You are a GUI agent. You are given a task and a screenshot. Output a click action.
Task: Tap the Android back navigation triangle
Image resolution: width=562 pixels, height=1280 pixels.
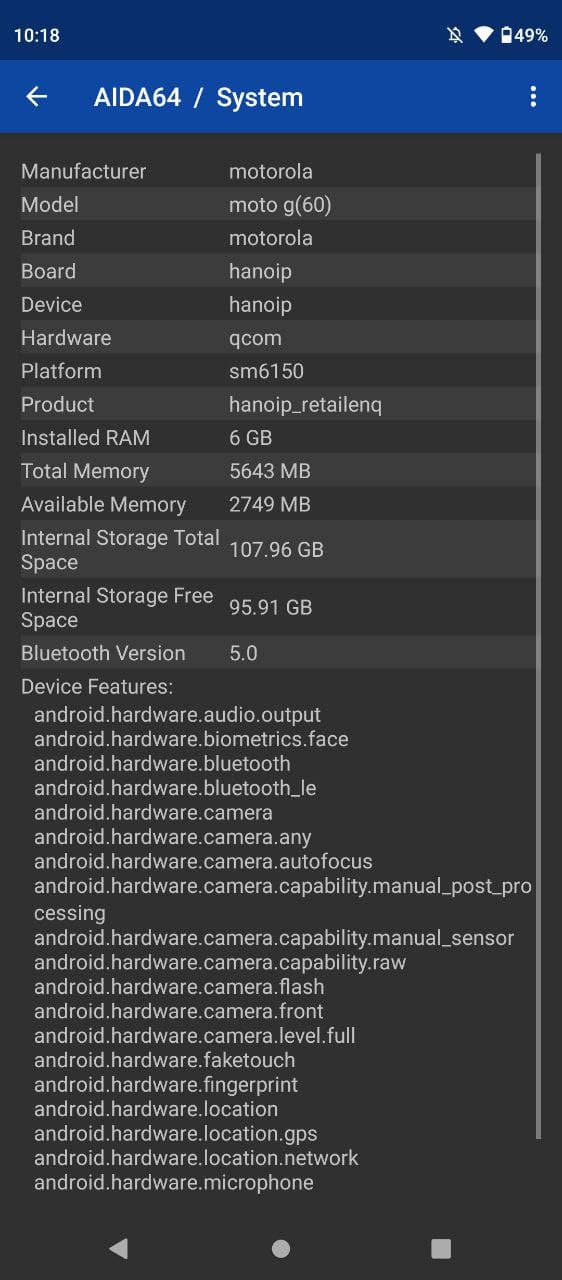(119, 1247)
